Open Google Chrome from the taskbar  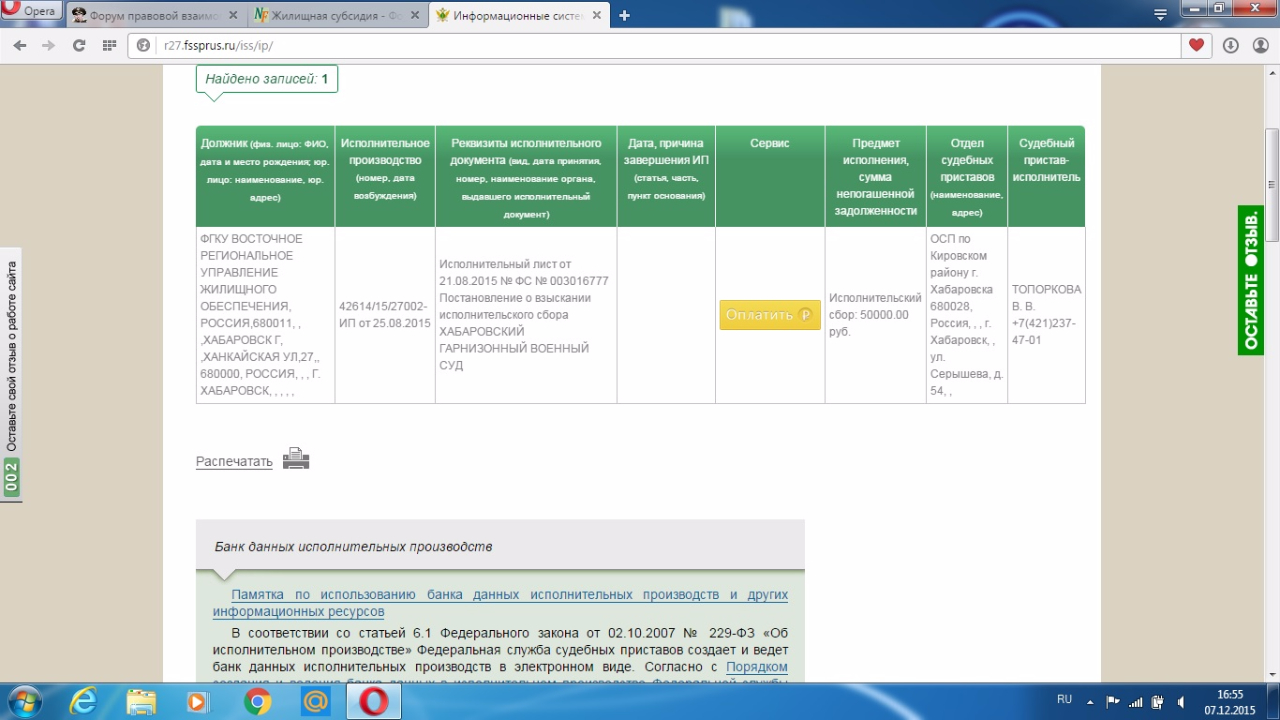pos(257,702)
